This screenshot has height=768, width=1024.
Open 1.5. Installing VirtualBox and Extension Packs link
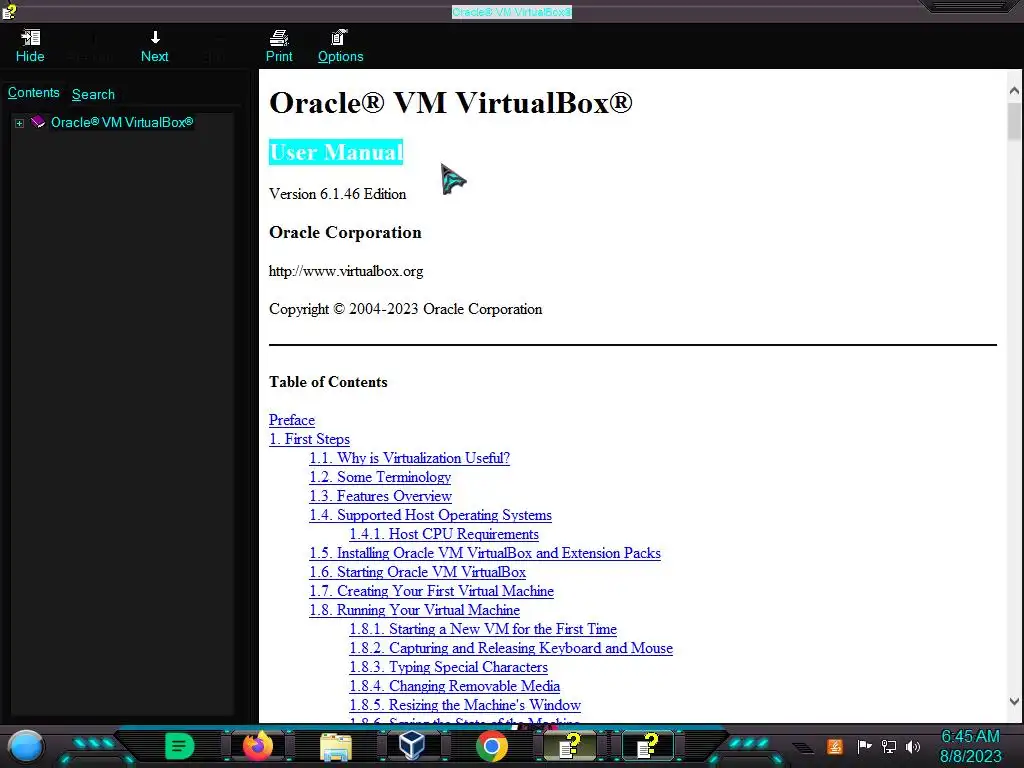pos(485,552)
